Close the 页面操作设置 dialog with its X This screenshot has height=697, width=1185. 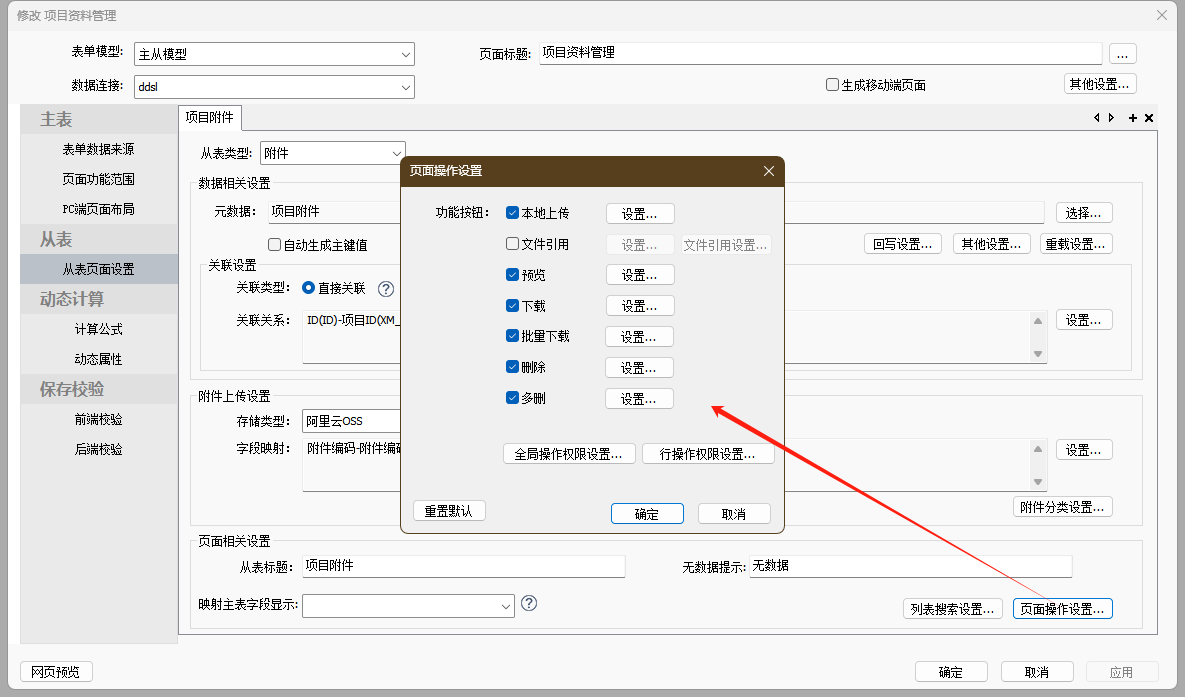(769, 171)
